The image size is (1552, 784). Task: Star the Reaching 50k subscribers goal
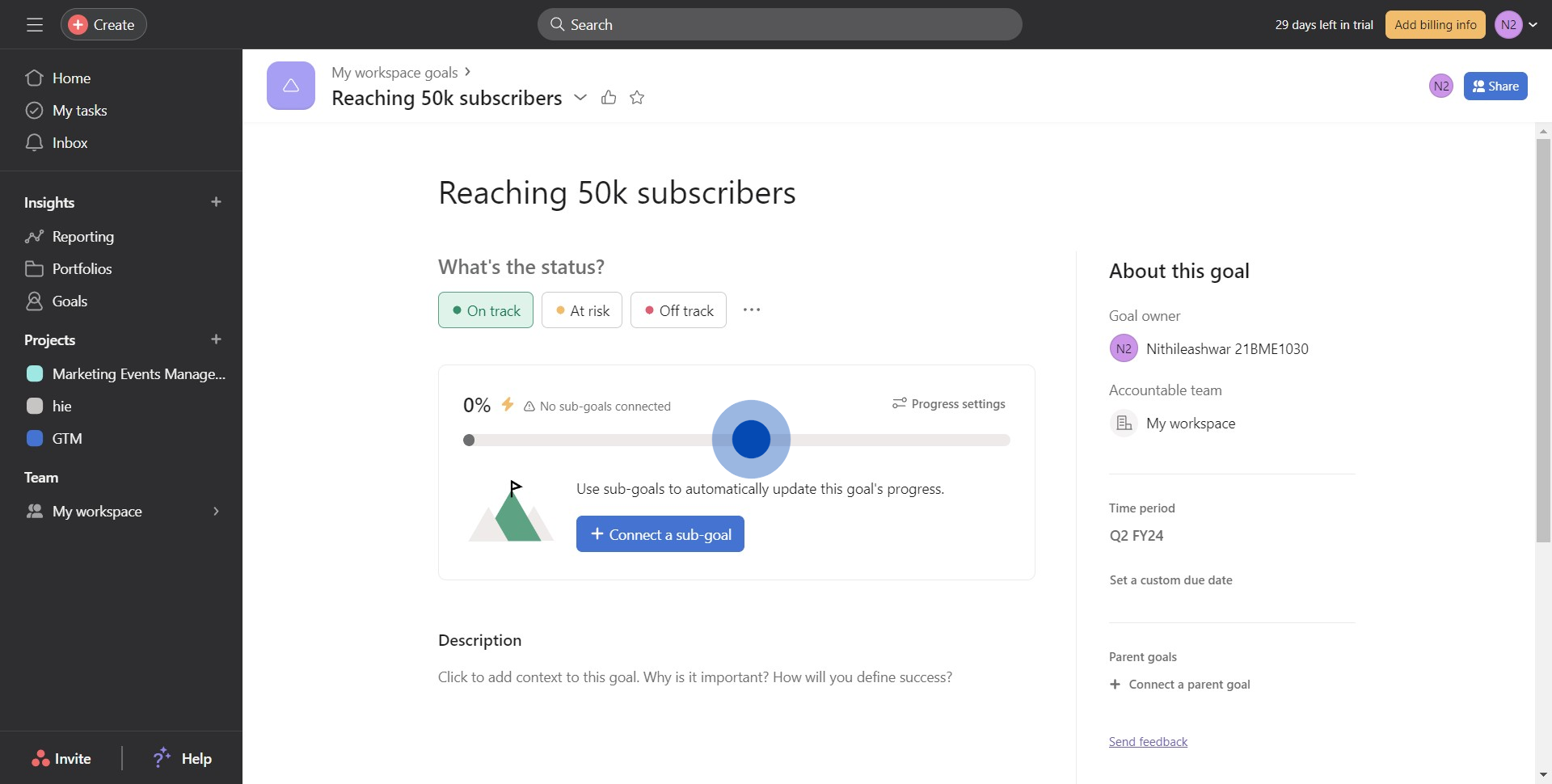coord(637,98)
